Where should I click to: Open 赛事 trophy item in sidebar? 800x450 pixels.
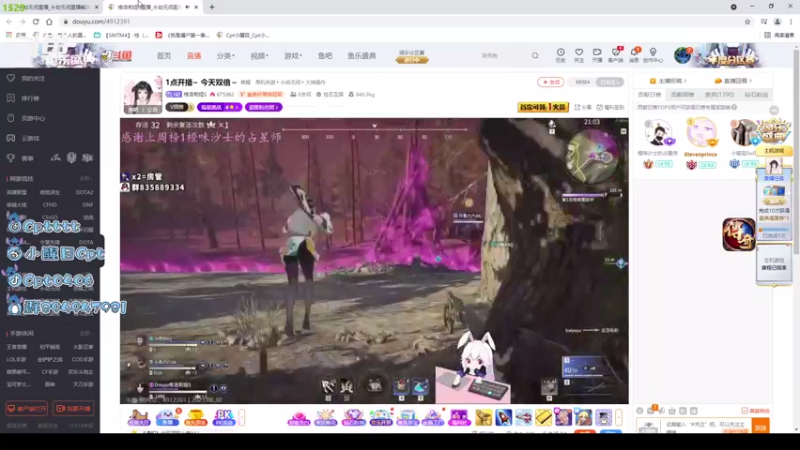(x=20, y=158)
